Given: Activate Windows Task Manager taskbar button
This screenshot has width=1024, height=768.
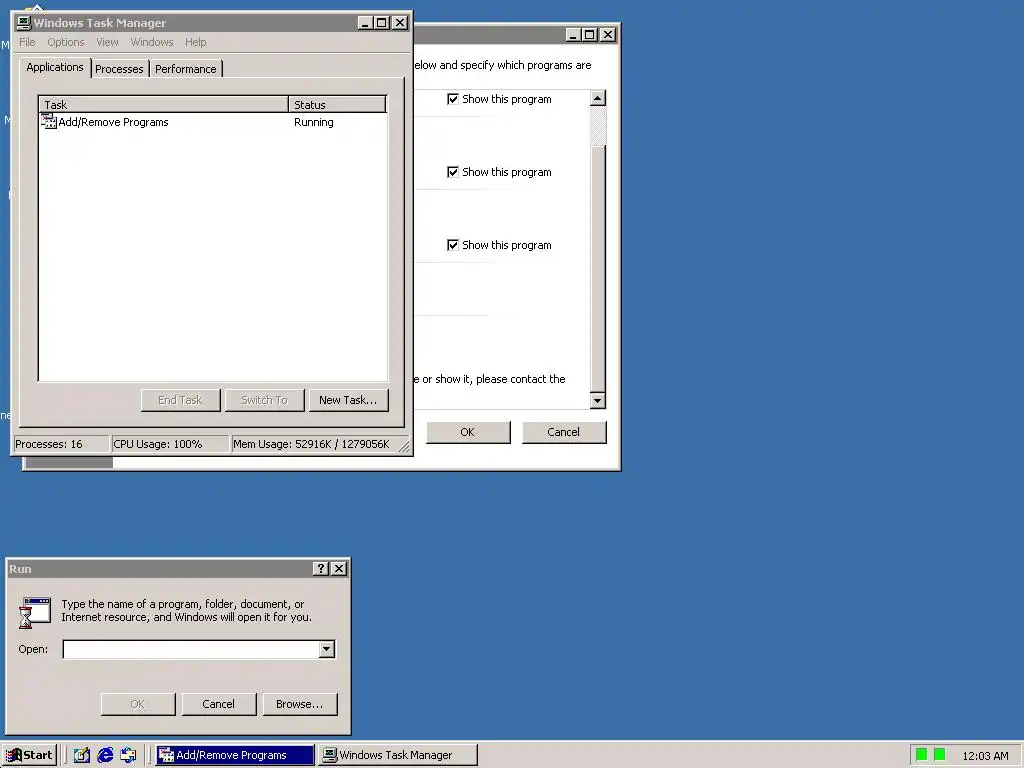Looking at the screenshot, I should (x=398, y=755).
